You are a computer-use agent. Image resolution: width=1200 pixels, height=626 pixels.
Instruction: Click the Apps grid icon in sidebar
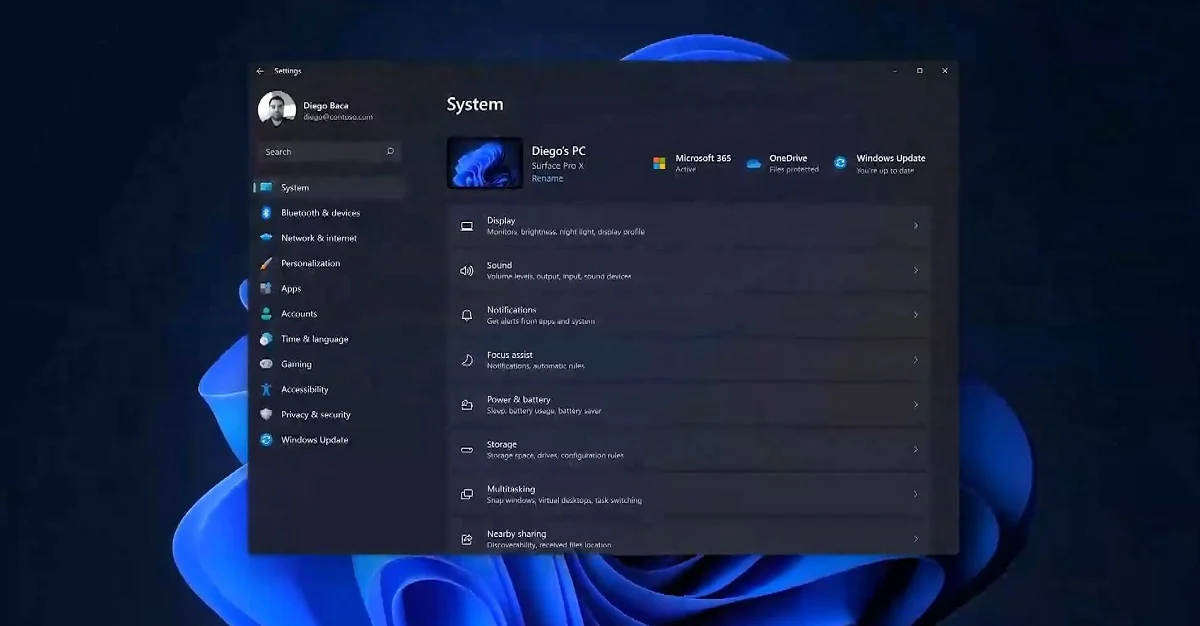pyautogui.click(x=266, y=288)
